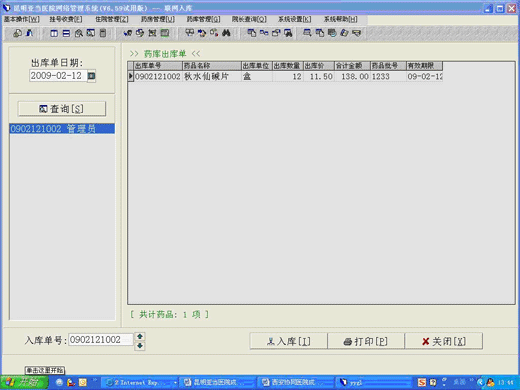Click the green screen toolbar icon

coord(165,33)
